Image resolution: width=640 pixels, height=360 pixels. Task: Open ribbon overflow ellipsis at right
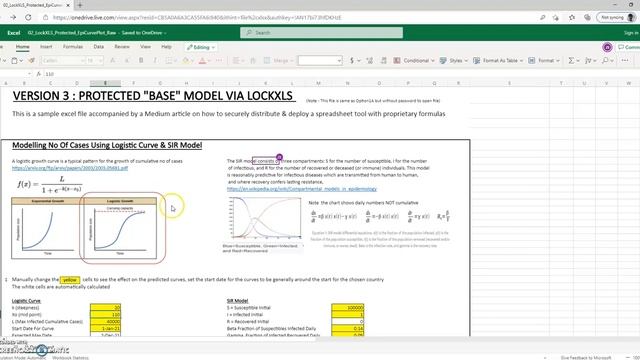pyautogui.click(x=625, y=60)
